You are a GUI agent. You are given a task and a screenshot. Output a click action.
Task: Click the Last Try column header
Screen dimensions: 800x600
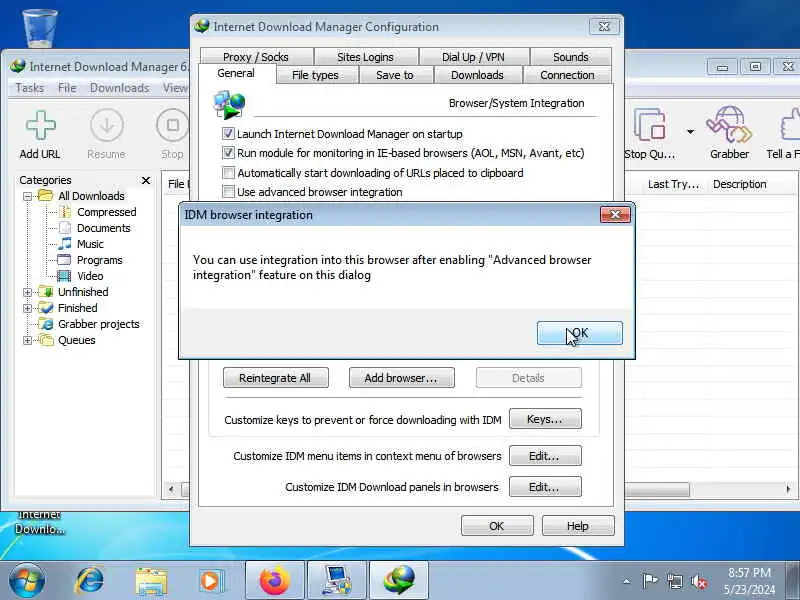tap(673, 184)
